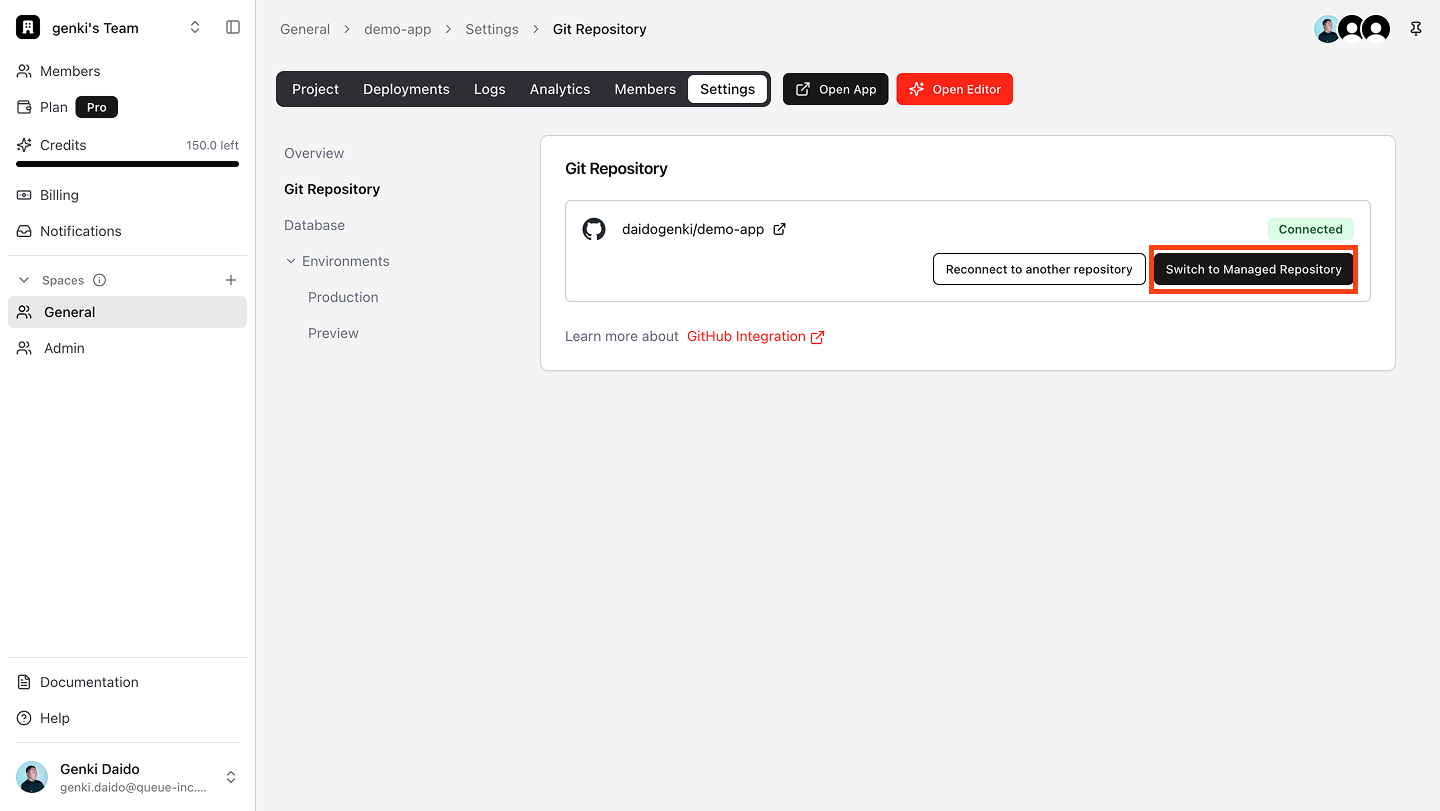Click the Documentation icon in the sidebar footer
This screenshot has width=1440, height=811.
[x=24, y=682]
